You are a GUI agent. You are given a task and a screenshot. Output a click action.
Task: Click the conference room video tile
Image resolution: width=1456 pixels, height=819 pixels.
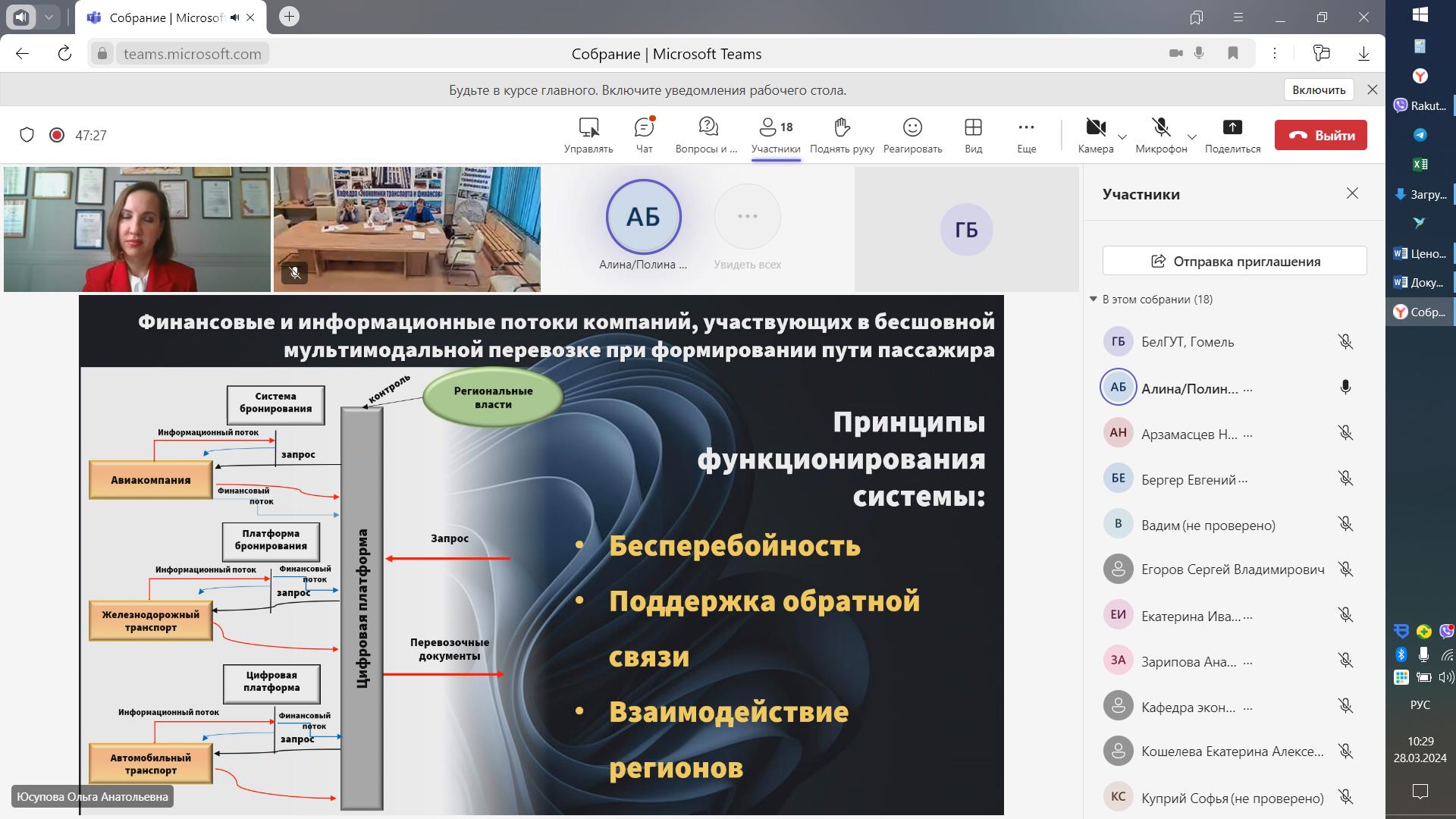[407, 229]
